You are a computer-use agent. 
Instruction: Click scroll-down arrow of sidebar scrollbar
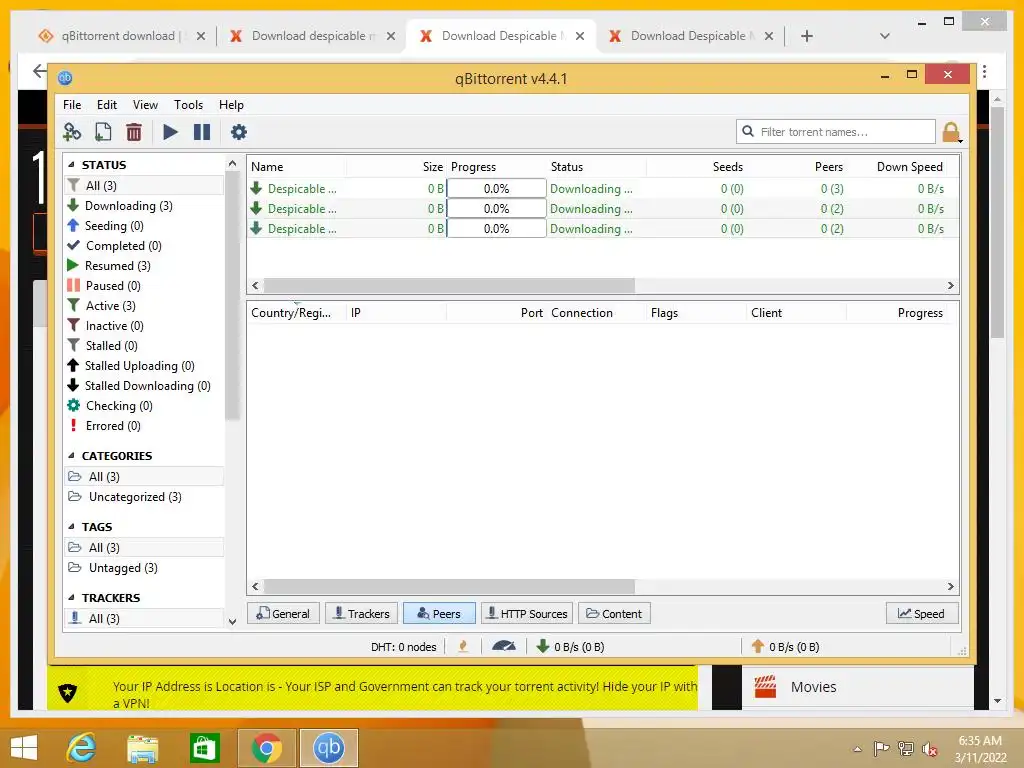click(x=232, y=622)
